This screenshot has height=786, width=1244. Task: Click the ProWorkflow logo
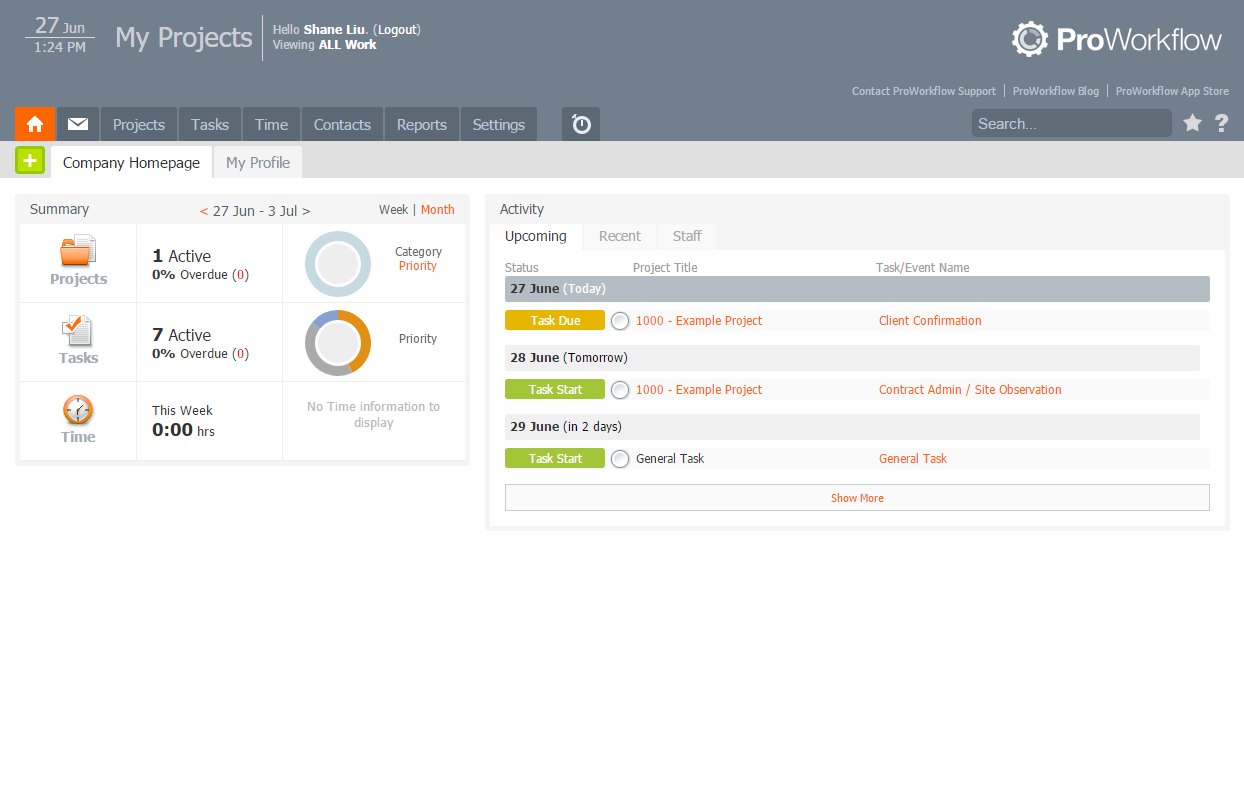1116,39
